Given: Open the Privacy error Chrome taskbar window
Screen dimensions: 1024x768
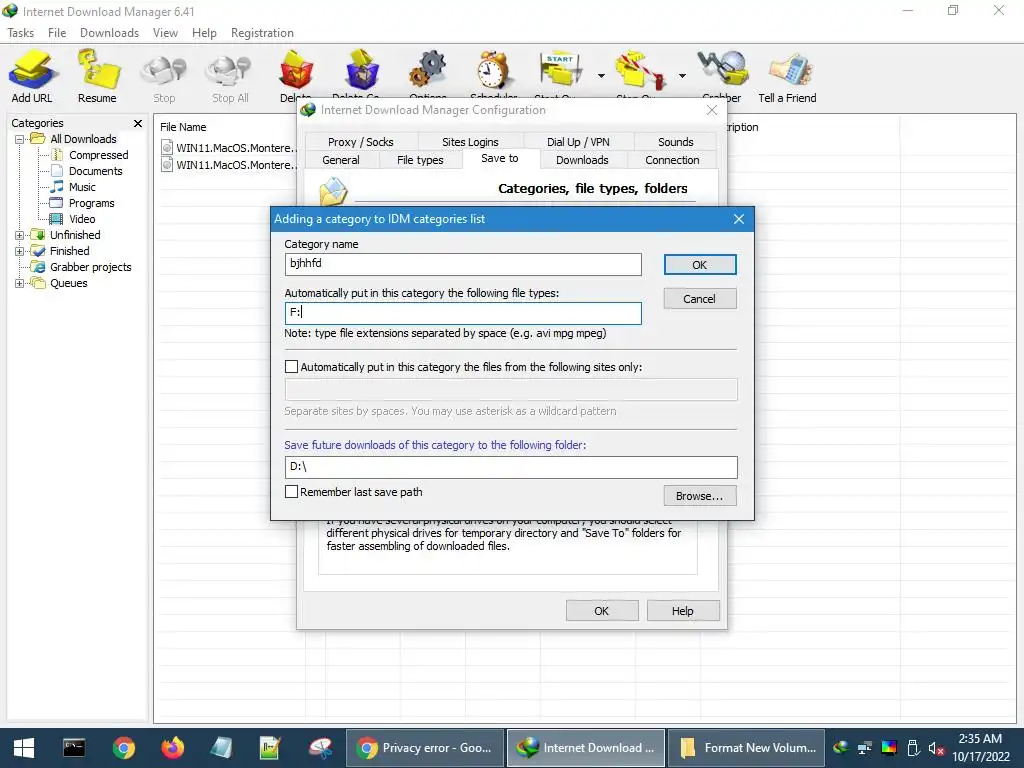Looking at the screenshot, I should (x=424, y=748).
